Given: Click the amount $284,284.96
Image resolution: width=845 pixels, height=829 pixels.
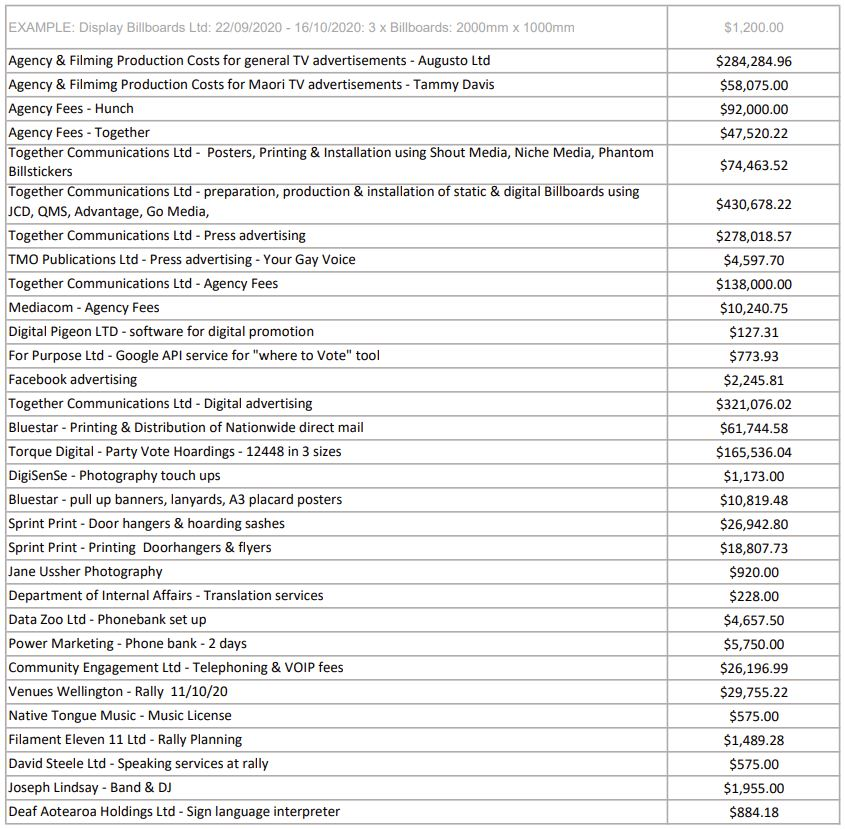Looking at the screenshot, I should tap(753, 61).
